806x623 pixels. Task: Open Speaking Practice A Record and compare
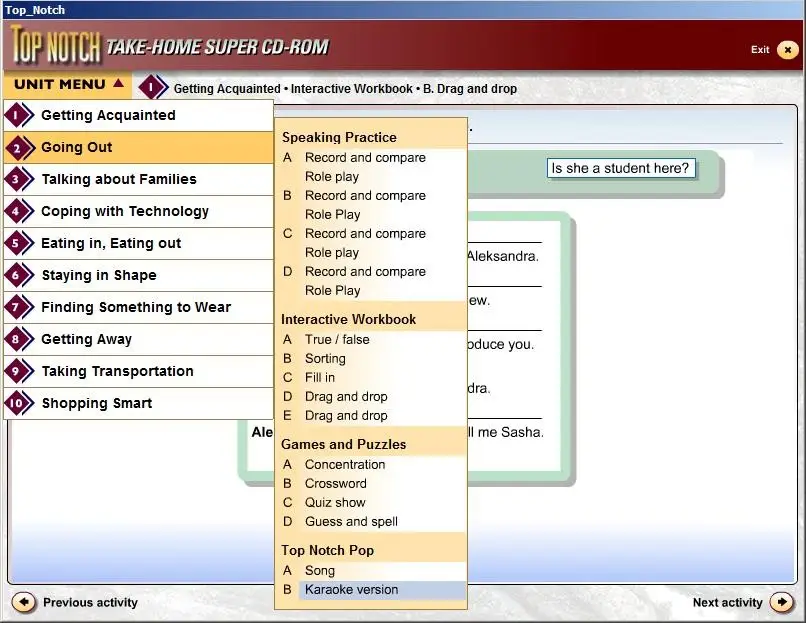coord(365,157)
